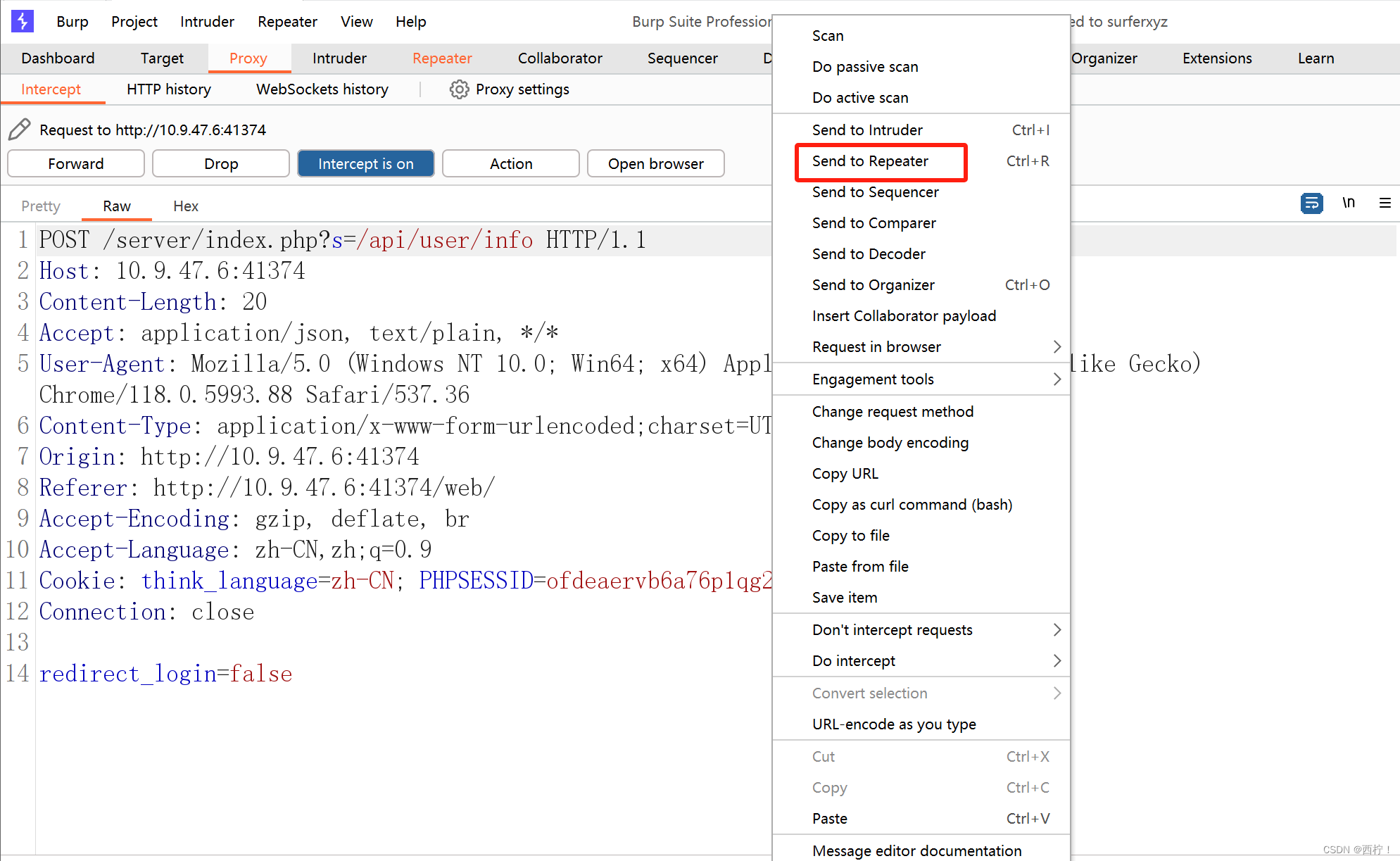This screenshot has height=861, width=1400.
Task: Click the redirect_login=false body line
Action: [165, 674]
